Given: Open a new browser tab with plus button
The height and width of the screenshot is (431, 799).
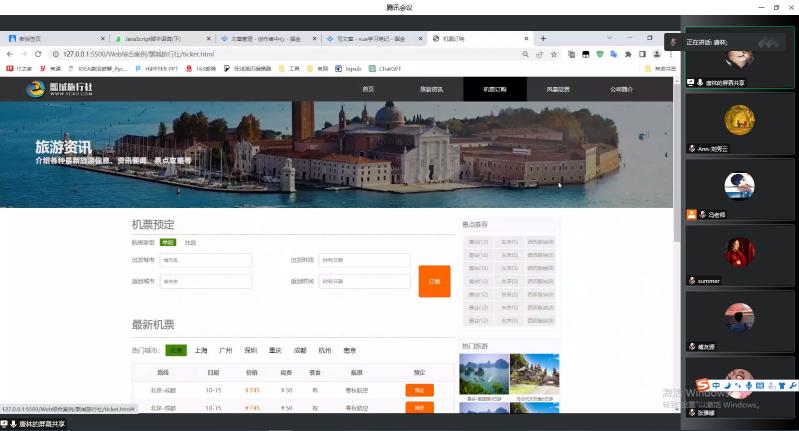Looking at the screenshot, I should [x=544, y=38].
